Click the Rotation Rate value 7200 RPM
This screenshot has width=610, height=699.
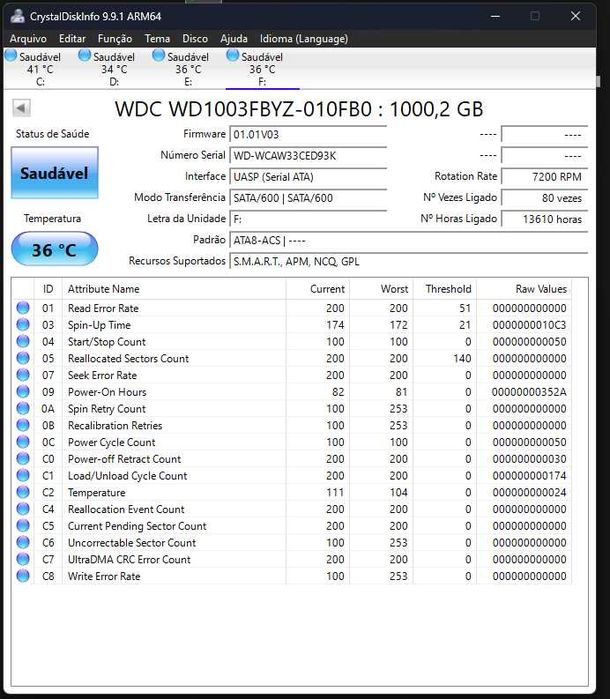click(x=544, y=177)
